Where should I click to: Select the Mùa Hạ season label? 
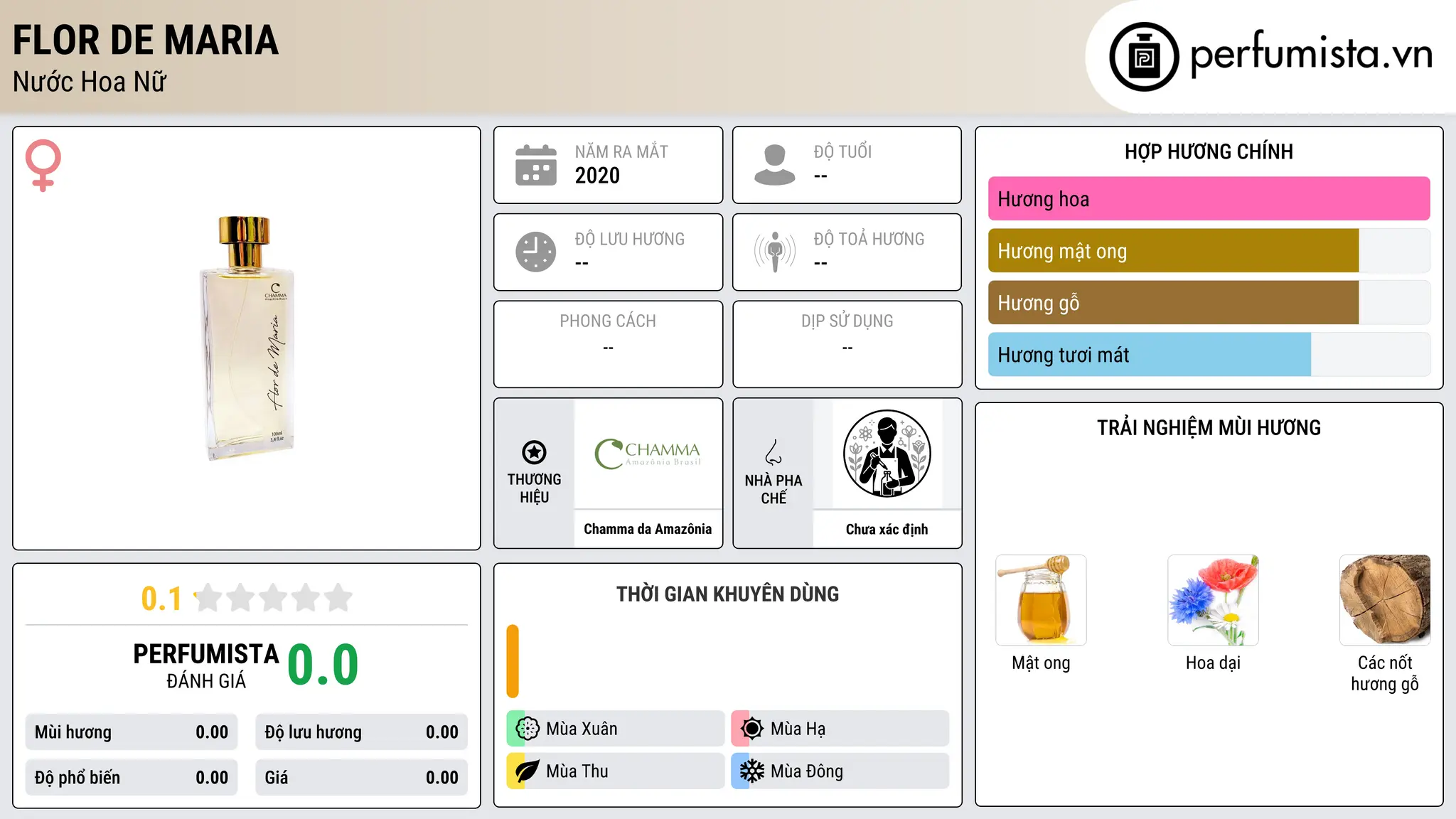coord(798,729)
